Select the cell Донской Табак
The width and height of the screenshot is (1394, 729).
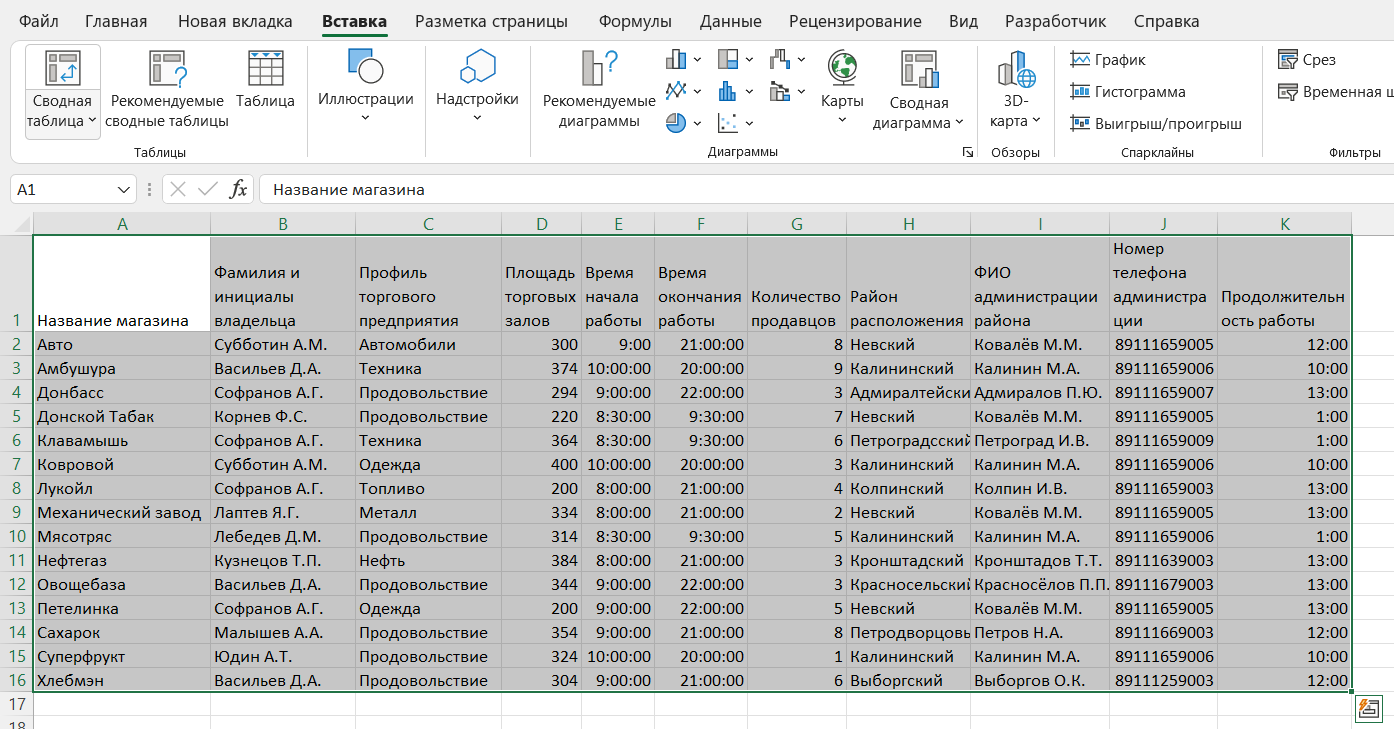tap(122, 416)
